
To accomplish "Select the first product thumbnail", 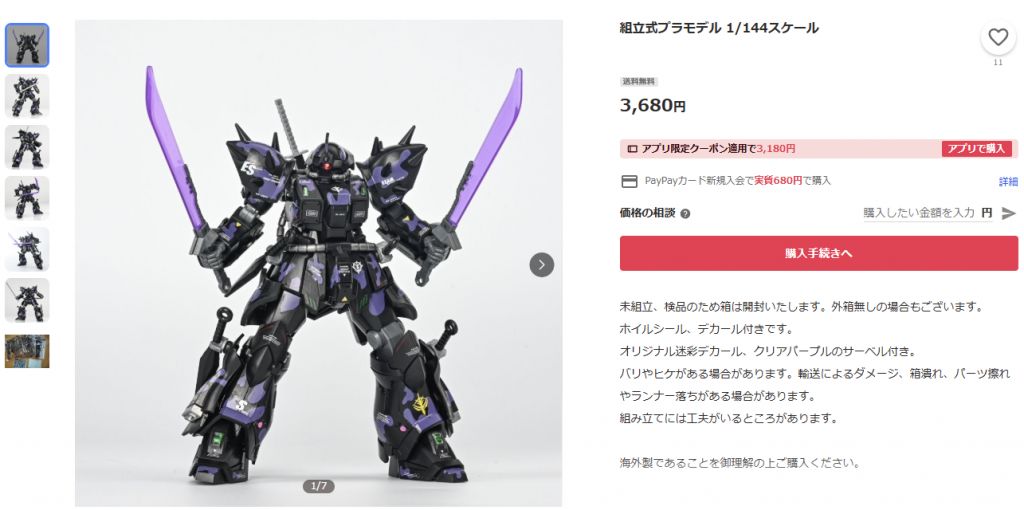I will (27, 45).
